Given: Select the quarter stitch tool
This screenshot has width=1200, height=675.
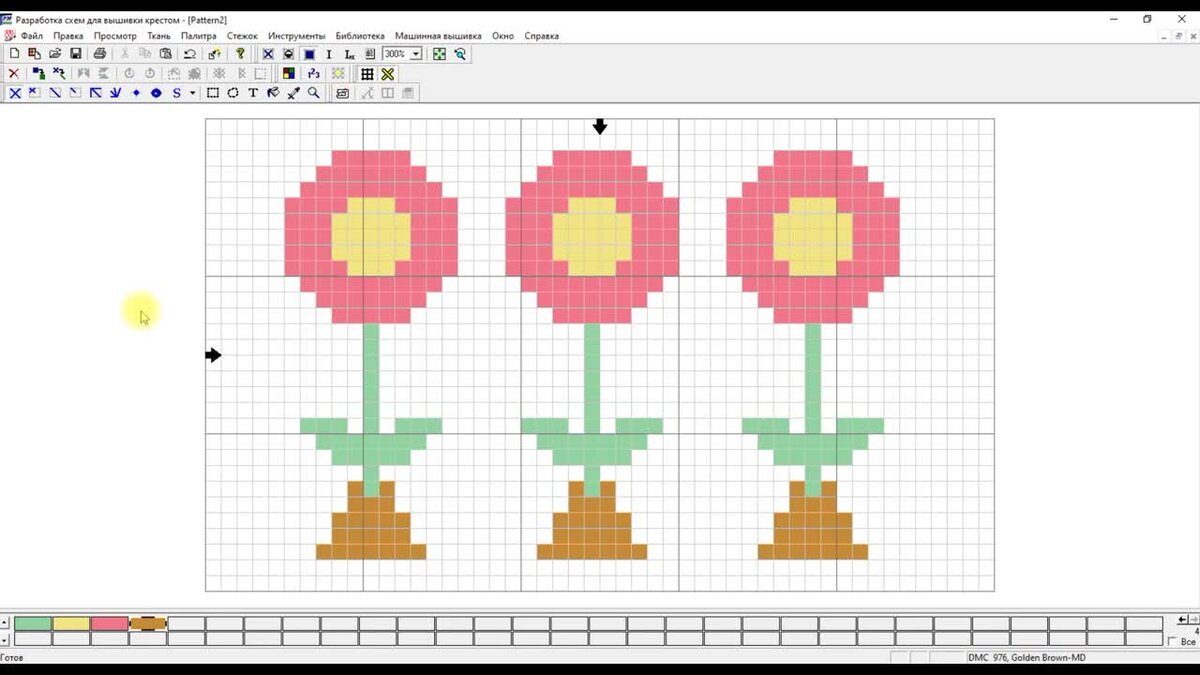Looking at the screenshot, I should click(75, 93).
